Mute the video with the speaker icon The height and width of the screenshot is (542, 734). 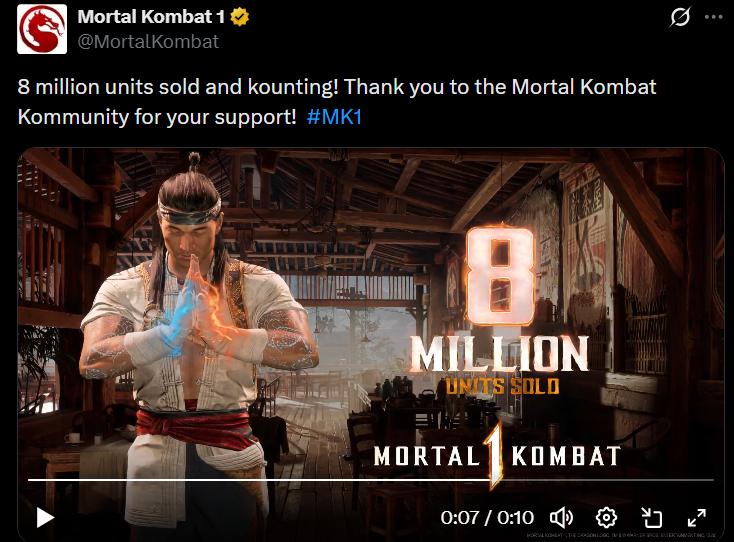pos(561,518)
